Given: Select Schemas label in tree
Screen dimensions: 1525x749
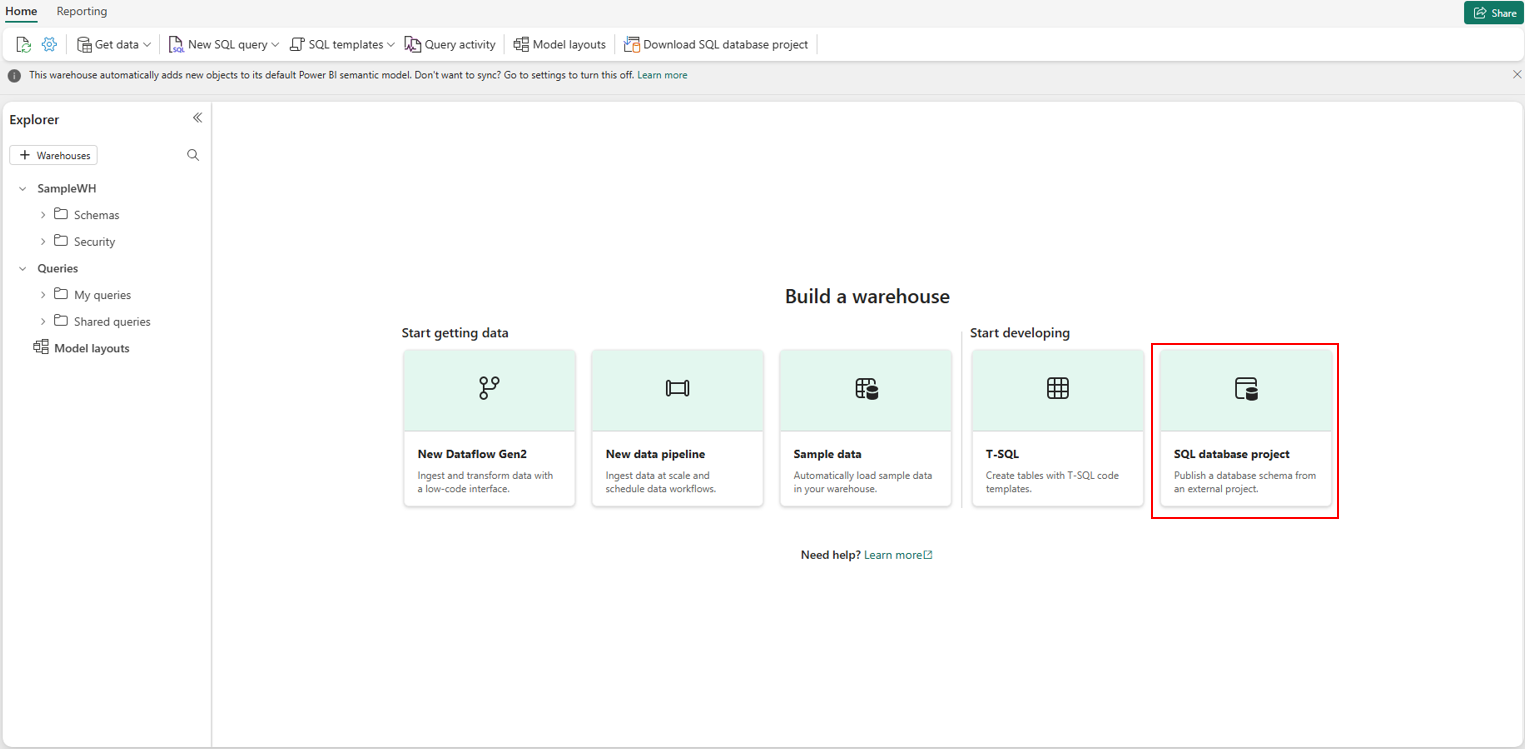Looking at the screenshot, I should tap(97, 215).
